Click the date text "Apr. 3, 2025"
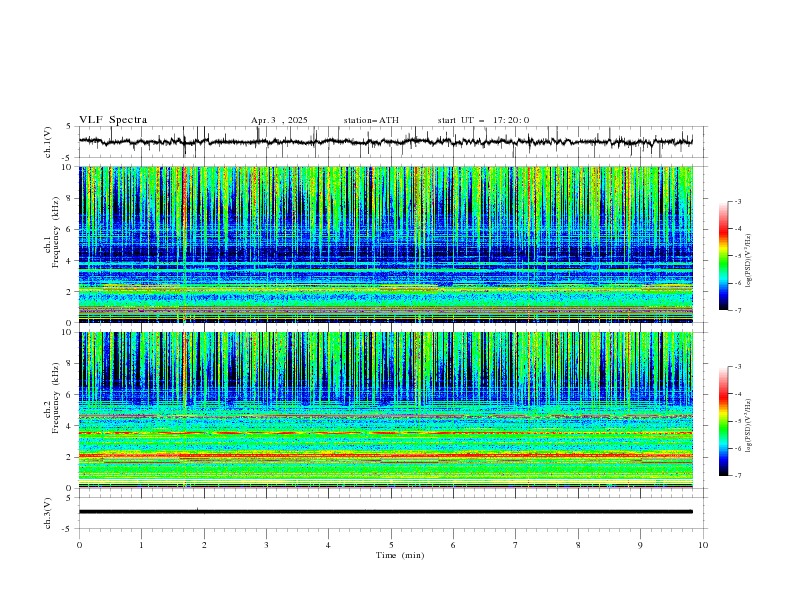 click(x=279, y=120)
